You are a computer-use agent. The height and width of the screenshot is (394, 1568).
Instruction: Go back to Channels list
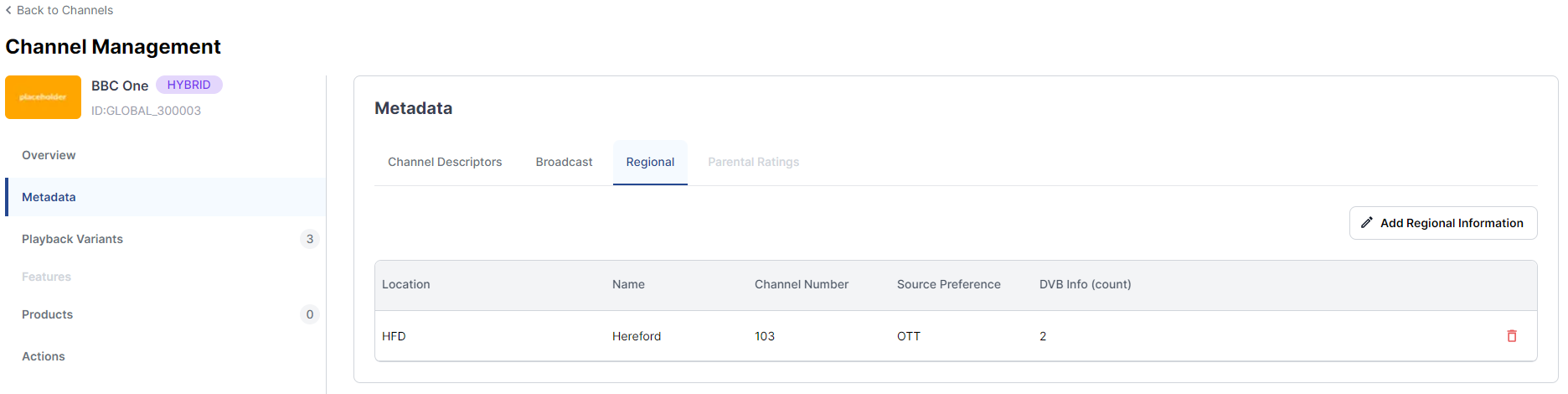(x=64, y=10)
